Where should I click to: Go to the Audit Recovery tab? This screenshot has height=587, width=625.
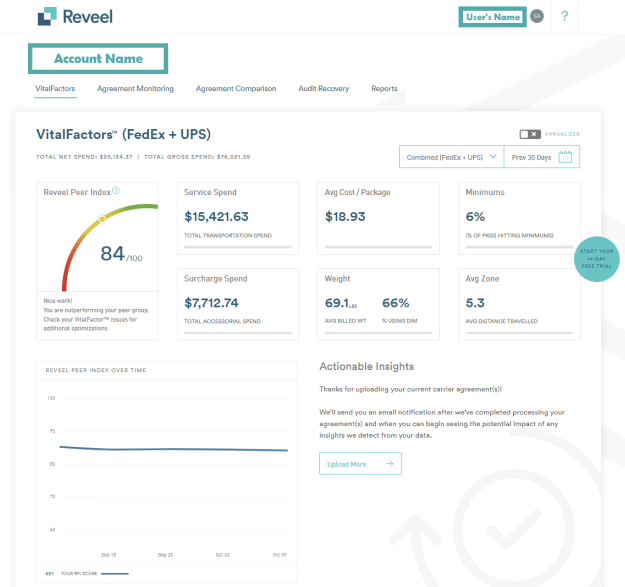pos(324,88)
